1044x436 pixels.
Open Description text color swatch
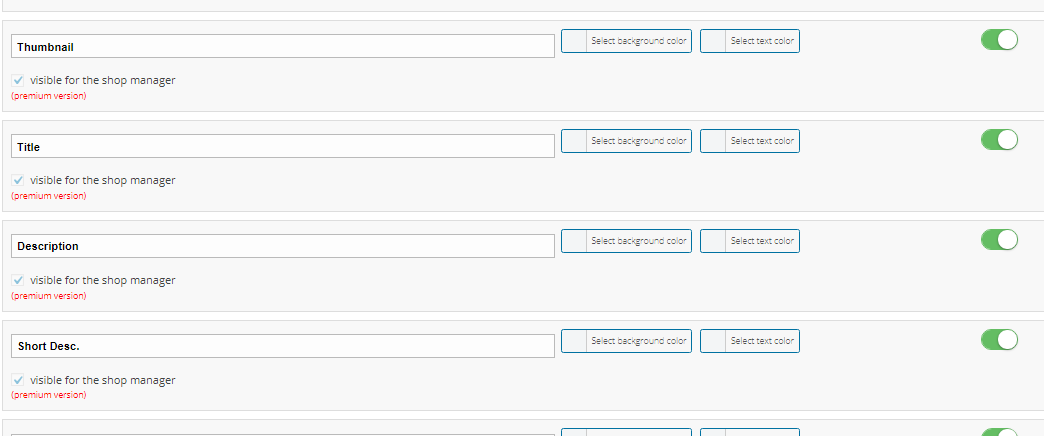point(713,240)
